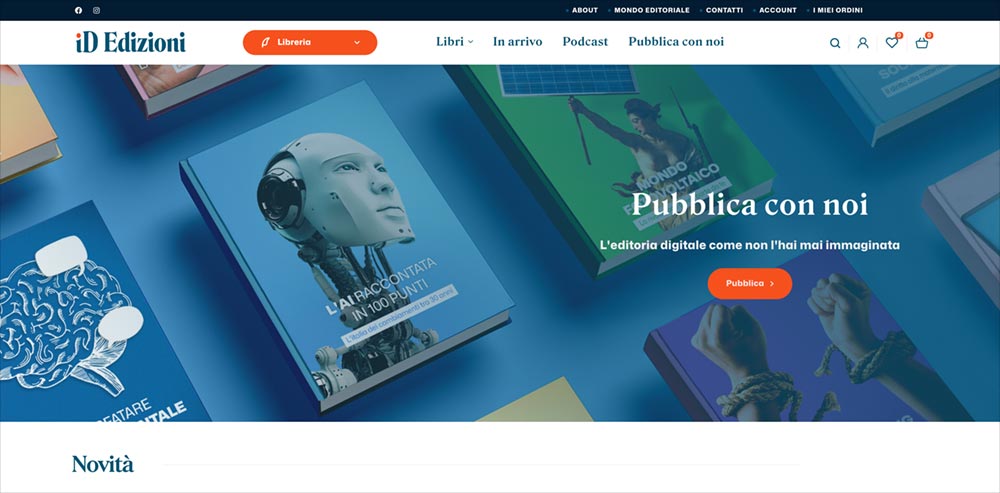Click the iD Edizioni logo
The image size is (1000, 493).
coord(130,42)
